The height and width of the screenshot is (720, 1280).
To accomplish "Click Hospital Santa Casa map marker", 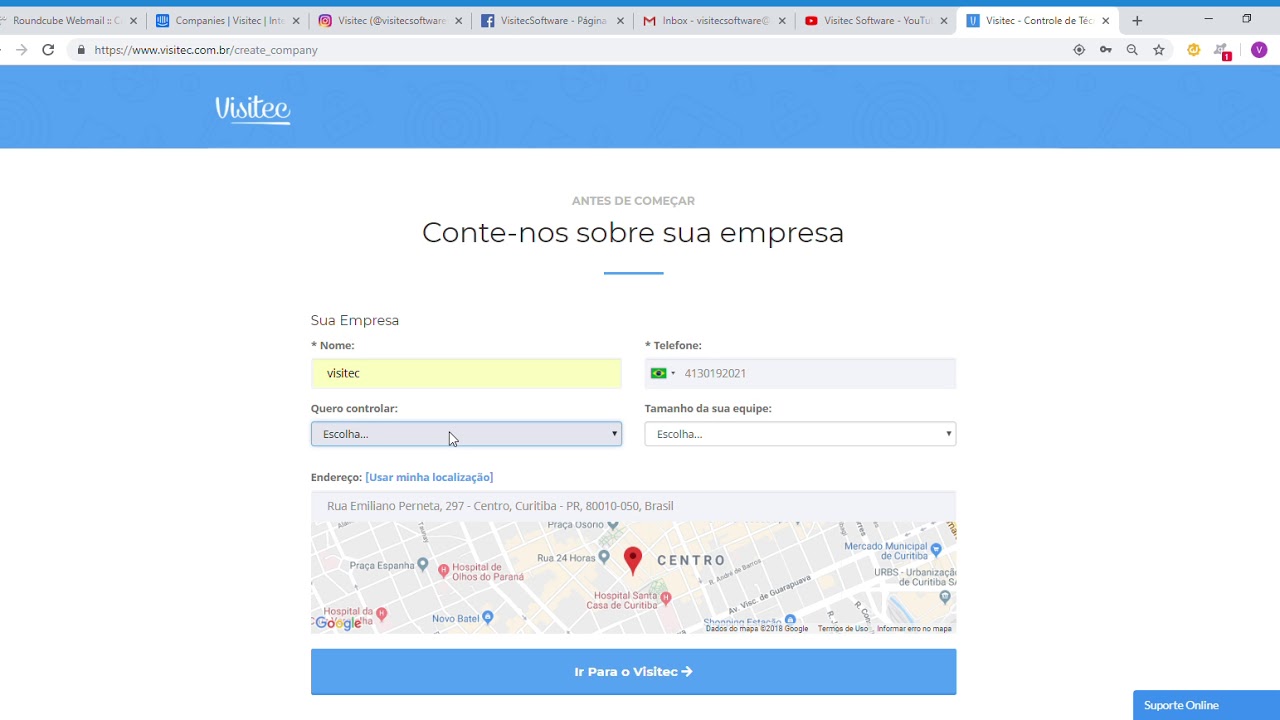I will (x=666, y=597).
